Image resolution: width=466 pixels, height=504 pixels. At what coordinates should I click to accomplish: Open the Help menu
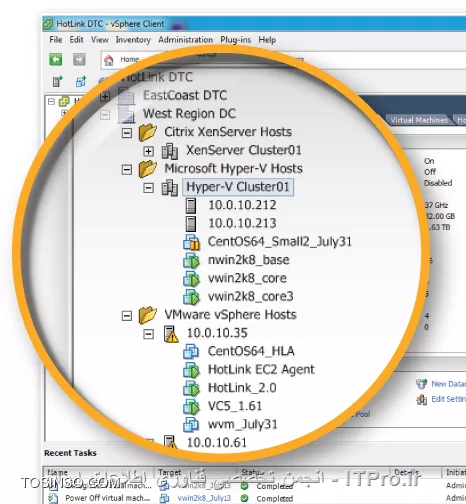click(x=267, y=40)
